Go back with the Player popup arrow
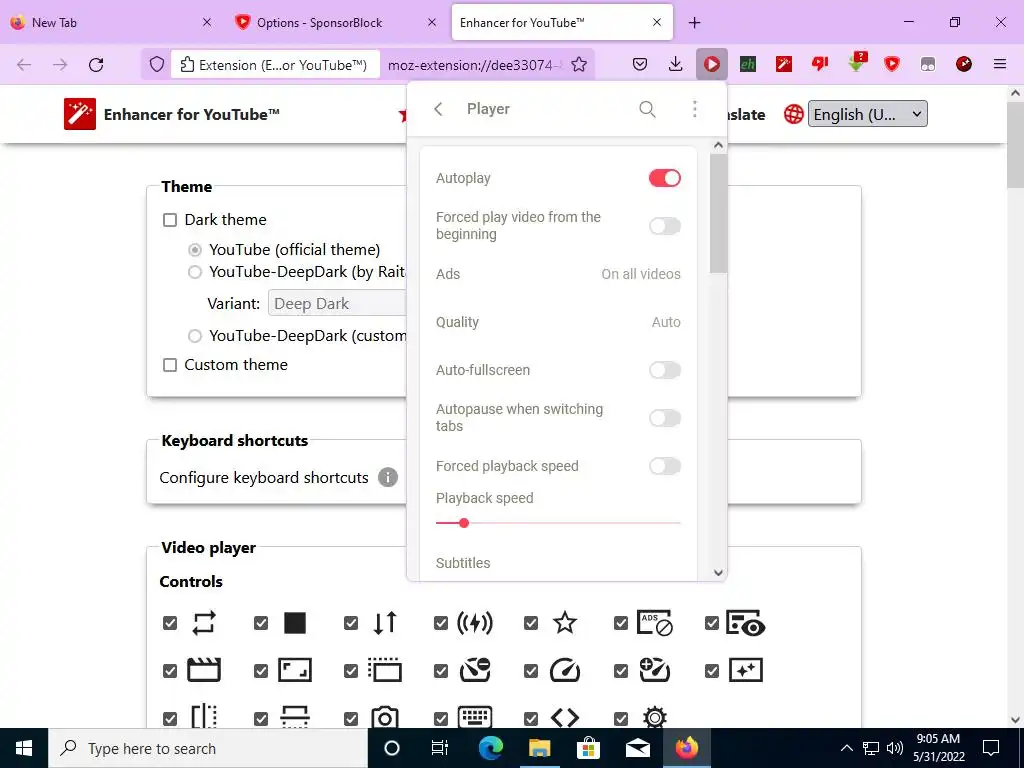This screenshot has height=768, width=1024. [x=439, y=109]
